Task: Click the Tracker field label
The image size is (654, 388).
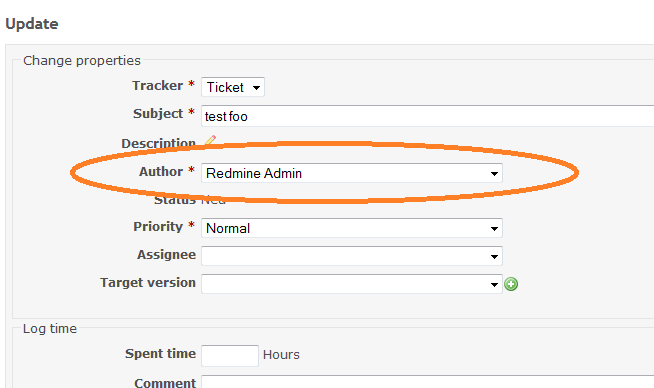Action: click(157, 86)
